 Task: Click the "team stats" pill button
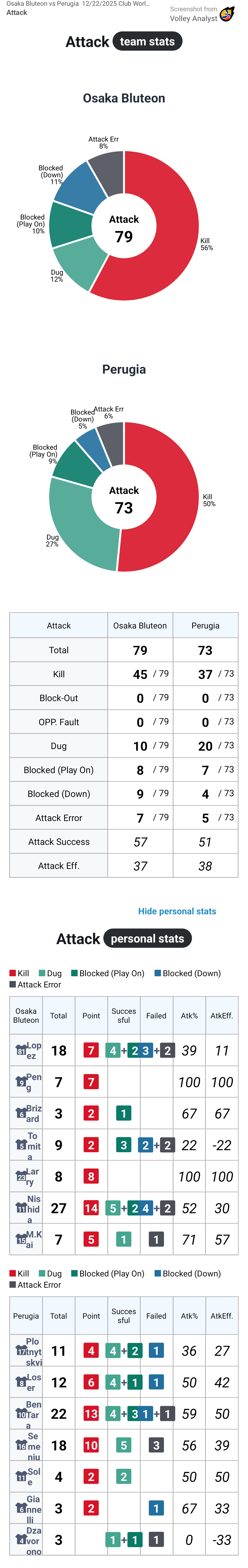coord(147,41)
